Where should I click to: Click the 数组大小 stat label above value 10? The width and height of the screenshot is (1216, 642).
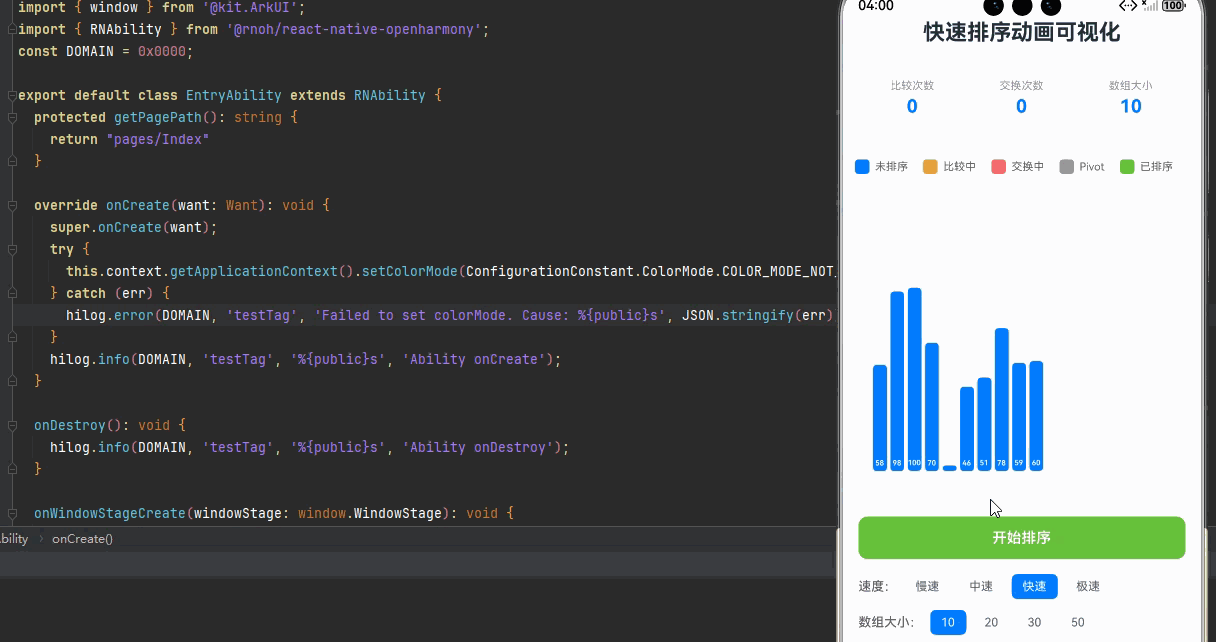(1130, 86)
